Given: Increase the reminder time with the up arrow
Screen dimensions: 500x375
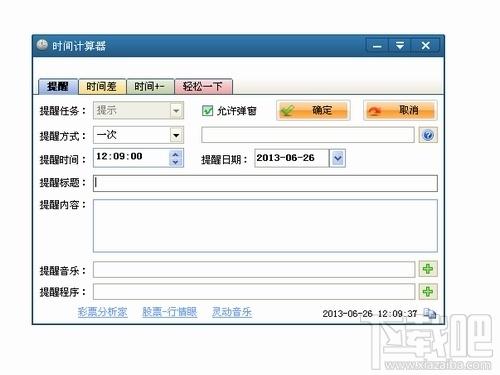Looking at the screenshot, I should click(176, 154).
